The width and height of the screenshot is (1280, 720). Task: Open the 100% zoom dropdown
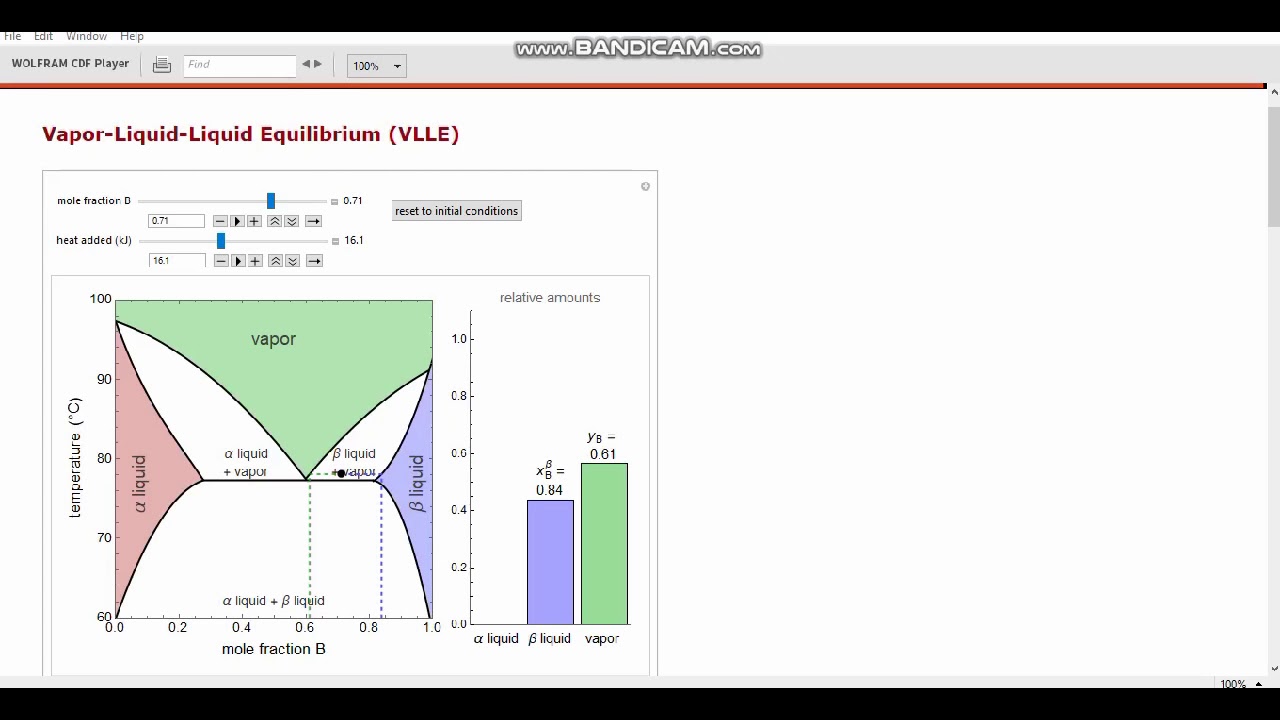click(x=376, y=66)
